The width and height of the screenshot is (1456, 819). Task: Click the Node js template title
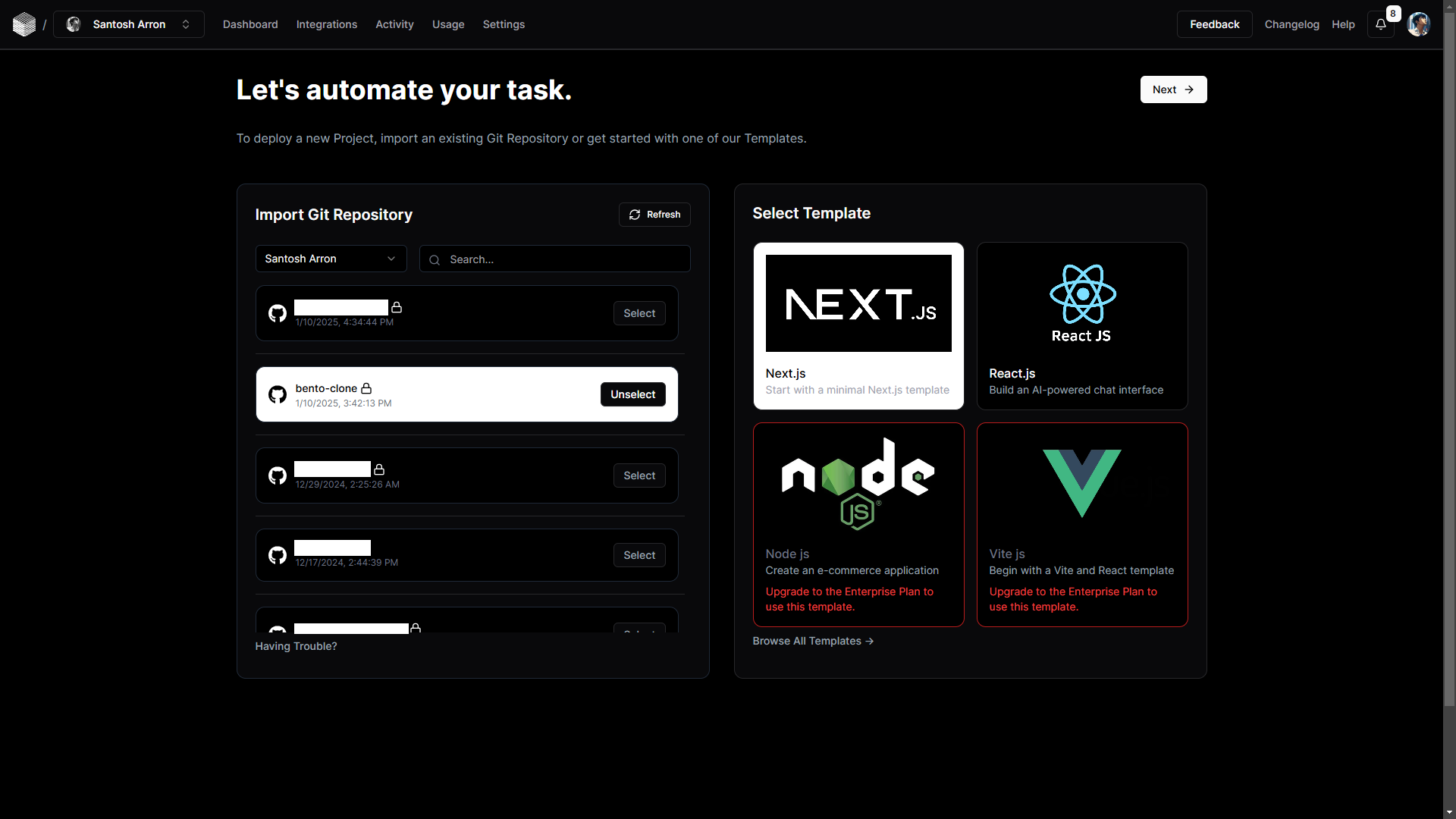787,554
